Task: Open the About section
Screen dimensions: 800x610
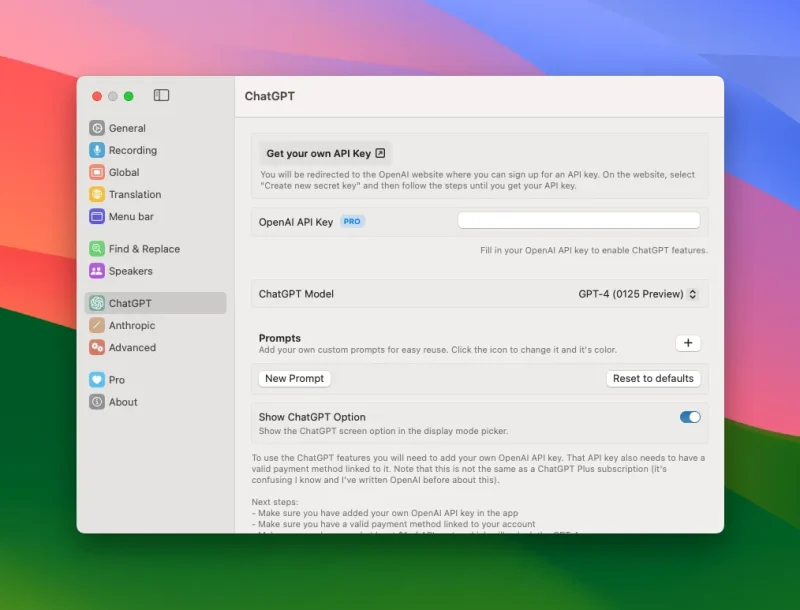Action: 98,402
